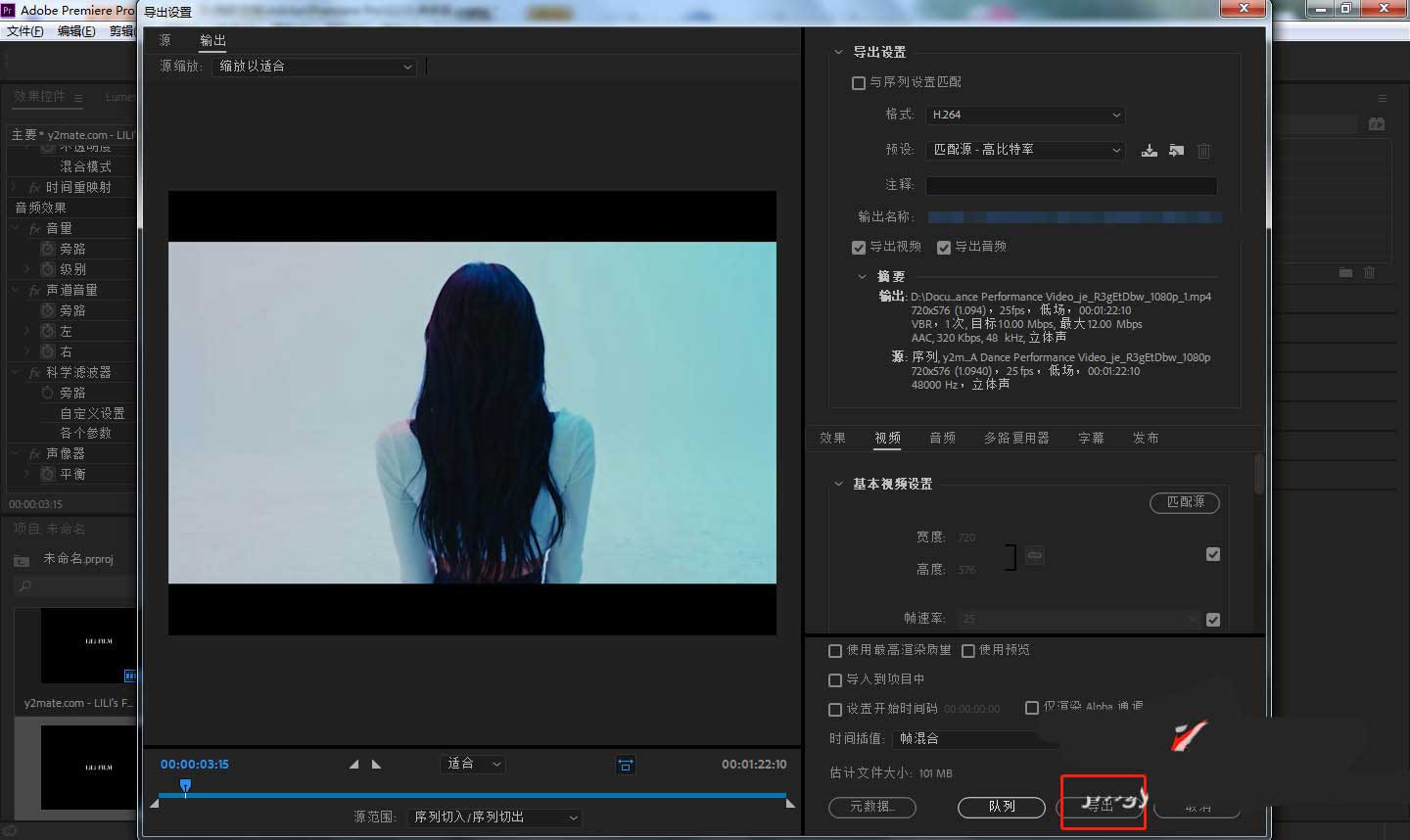Click the Delete Preset trash icon
Screen dimensions: 1410x840
point(1203,151)
